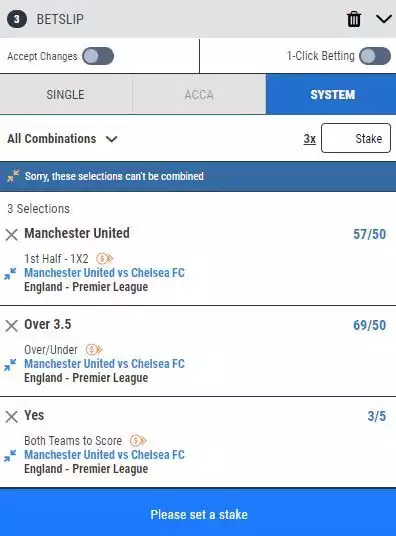This screenshot has height=536, width=396.
Task: Click cash out icon beside Over/Under
Action: 94,349
